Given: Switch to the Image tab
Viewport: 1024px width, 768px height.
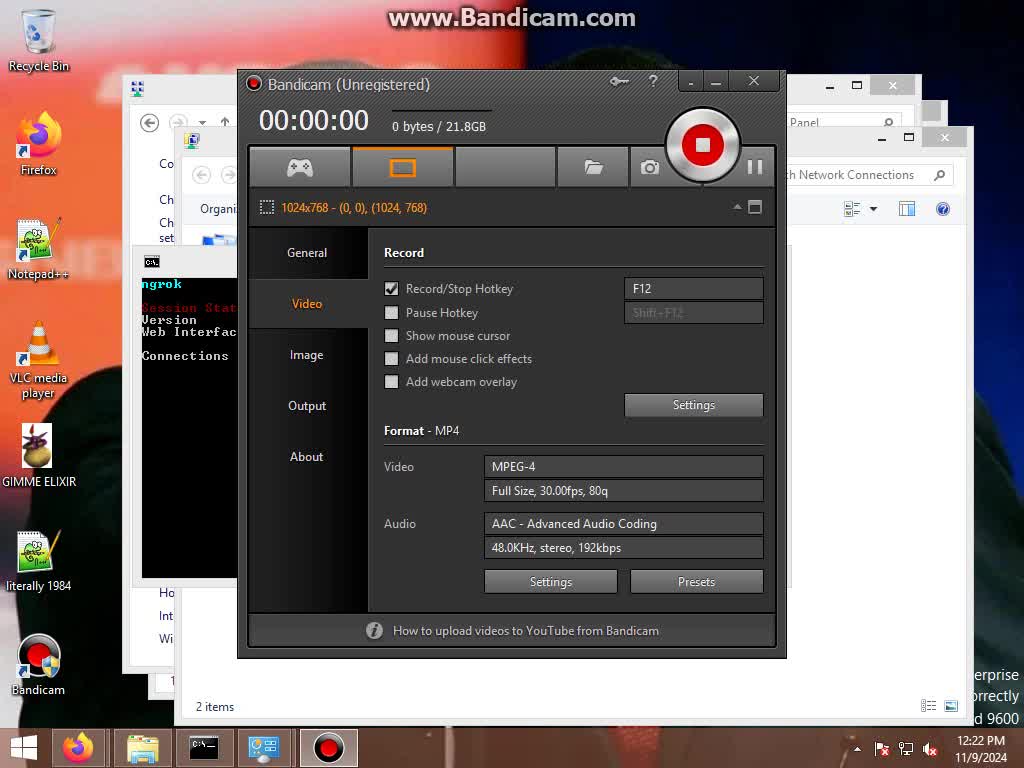Looking at the screenshot, I should pos(308,355).
